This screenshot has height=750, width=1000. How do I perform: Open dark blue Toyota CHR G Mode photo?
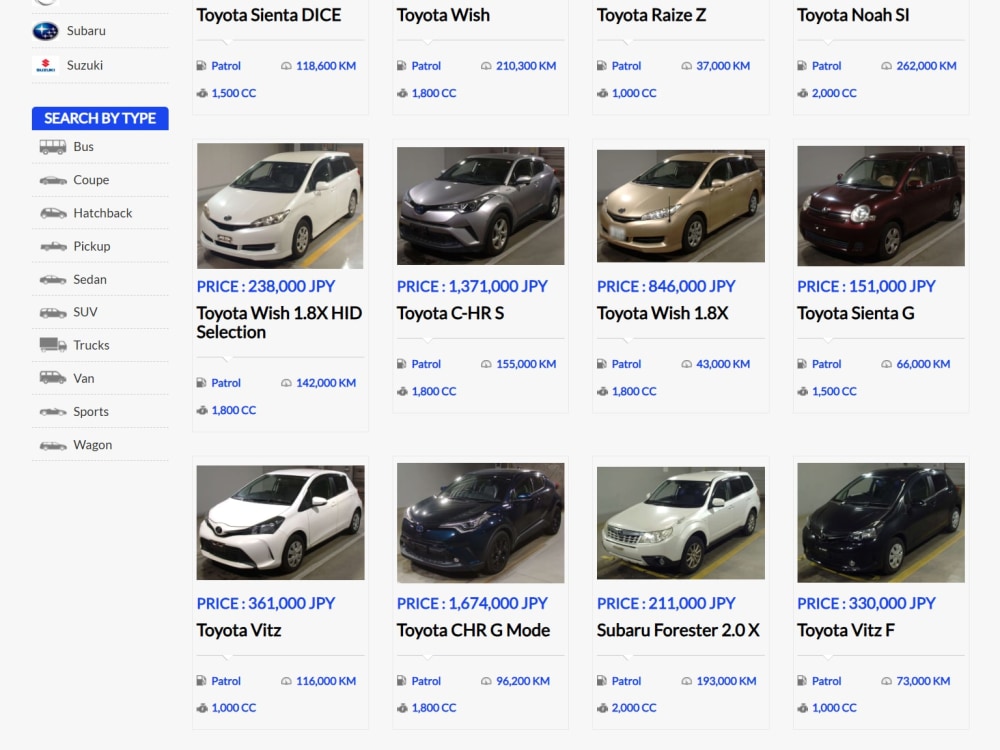click(480, 522)
